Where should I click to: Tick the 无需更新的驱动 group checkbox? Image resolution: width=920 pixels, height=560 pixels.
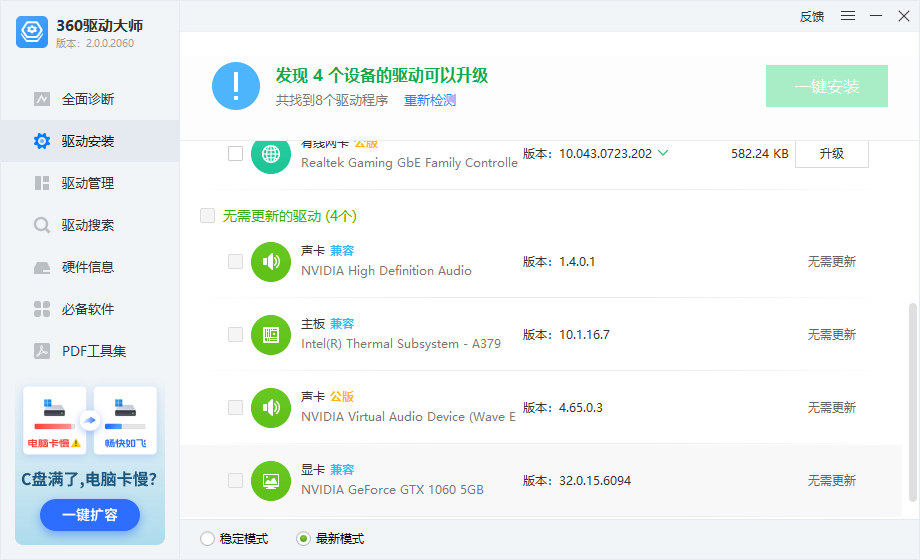click(207, 215)
